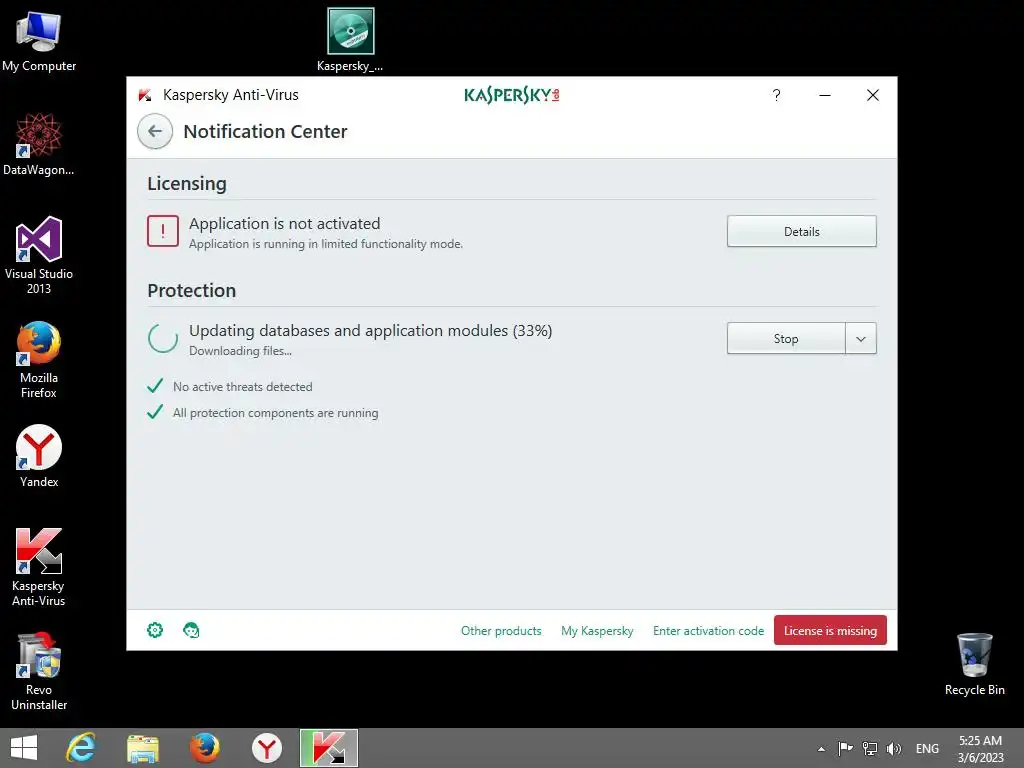The height and width of the screenshot is (768, 1024).
Task: Click the 'Downloading files...' status text
Action: 240,351
